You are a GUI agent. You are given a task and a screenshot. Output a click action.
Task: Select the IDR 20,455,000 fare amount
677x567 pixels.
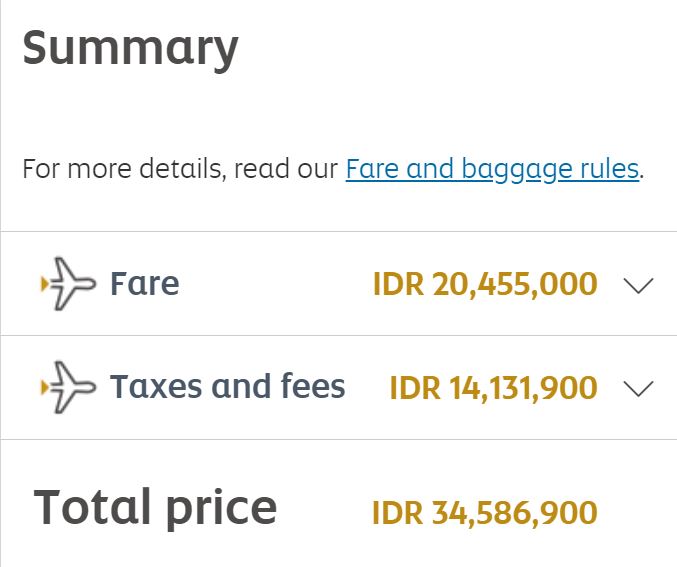pos(485,285)
